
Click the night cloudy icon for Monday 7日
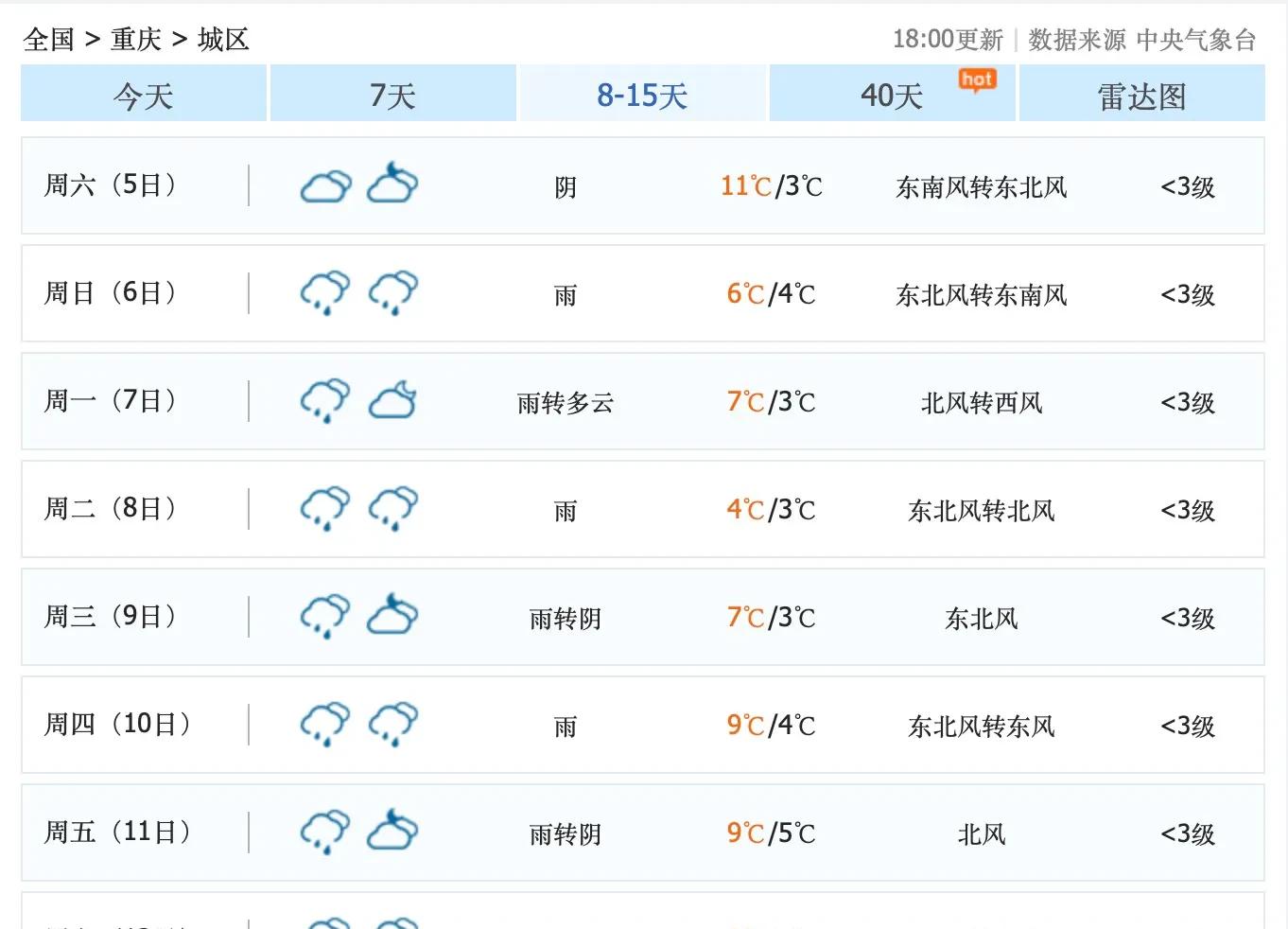point(392,401)
